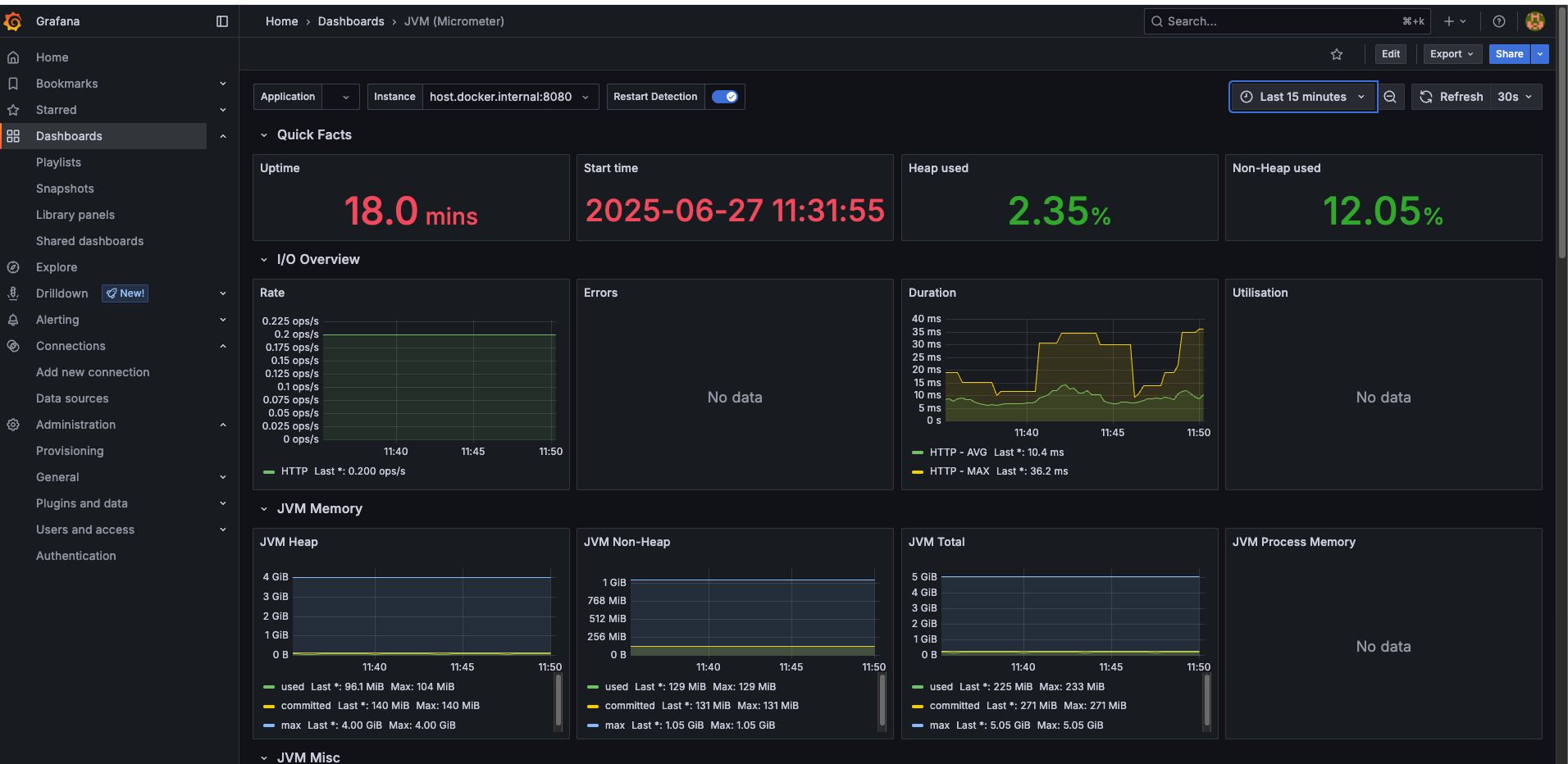1568x764 pixels.
Task: Click the Starred star icon in sidebar
Action: click(x=13, y=110)
